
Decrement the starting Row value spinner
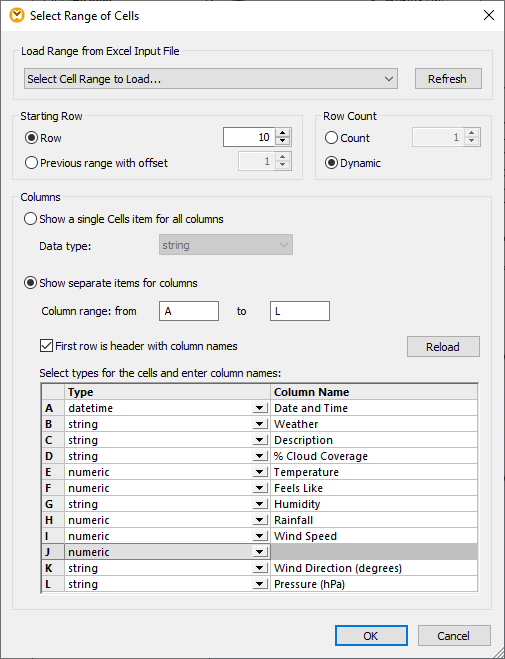coord(283,142)
